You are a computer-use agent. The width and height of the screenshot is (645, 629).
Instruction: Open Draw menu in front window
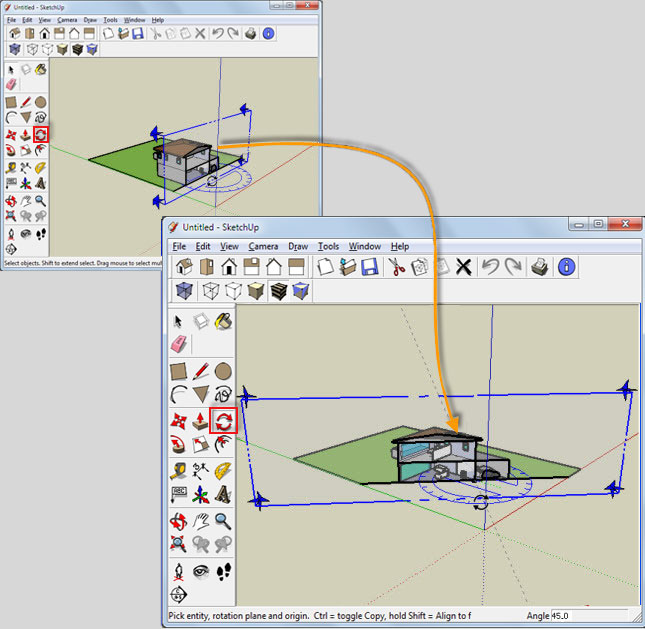(298, 246)
